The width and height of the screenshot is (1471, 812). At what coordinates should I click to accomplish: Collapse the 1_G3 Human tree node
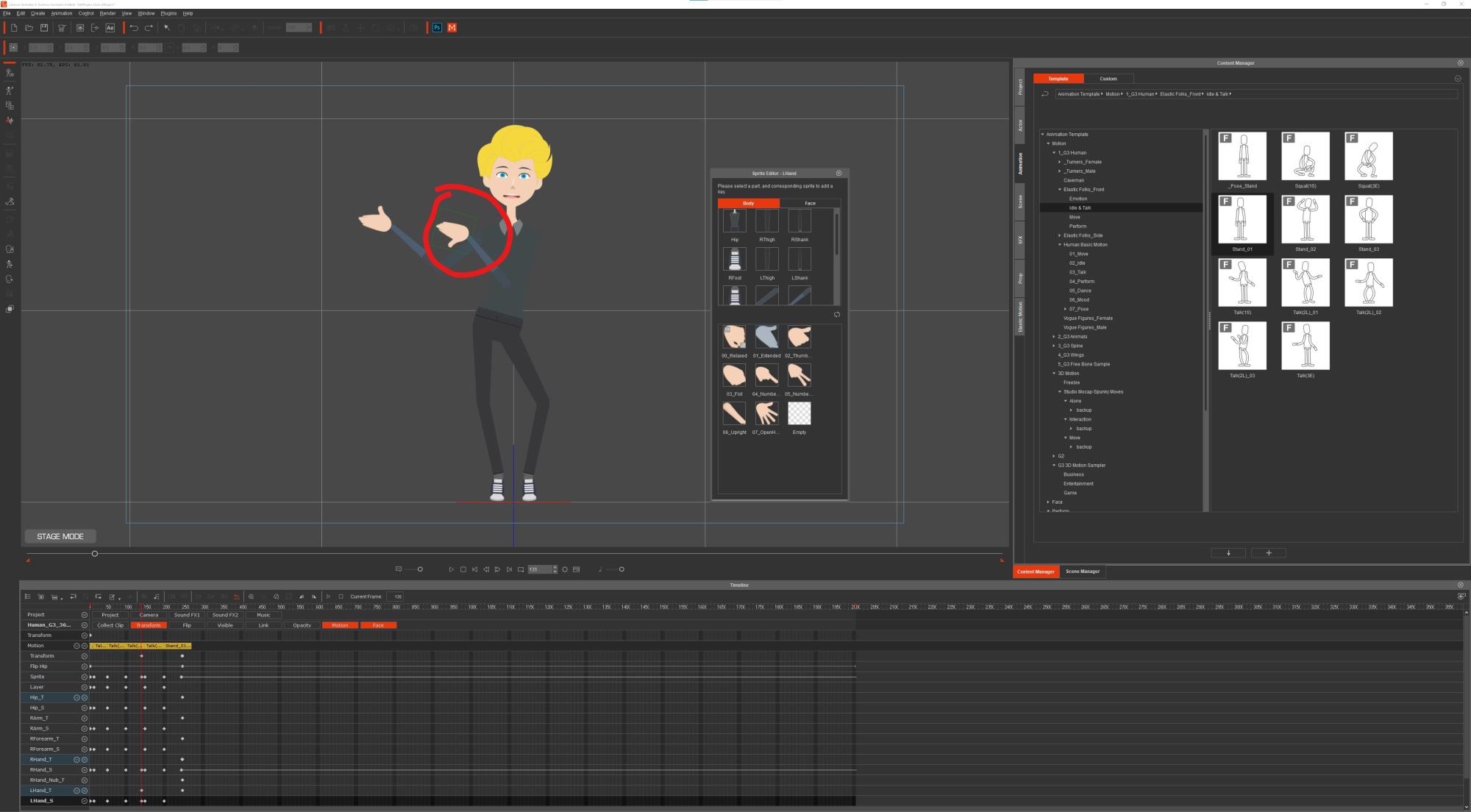[x=1054, y=153]
